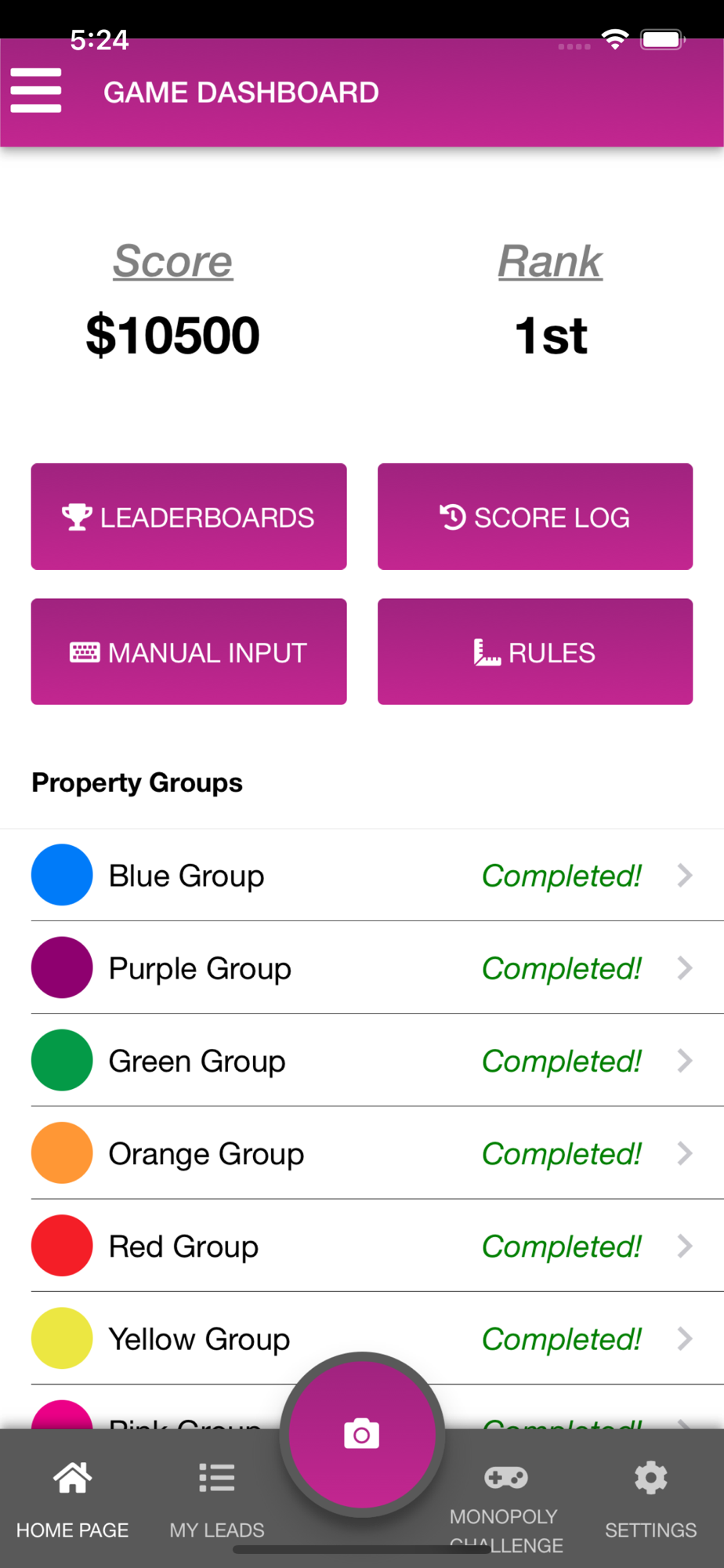Expand the Blue Group chevron

point(685,875)
